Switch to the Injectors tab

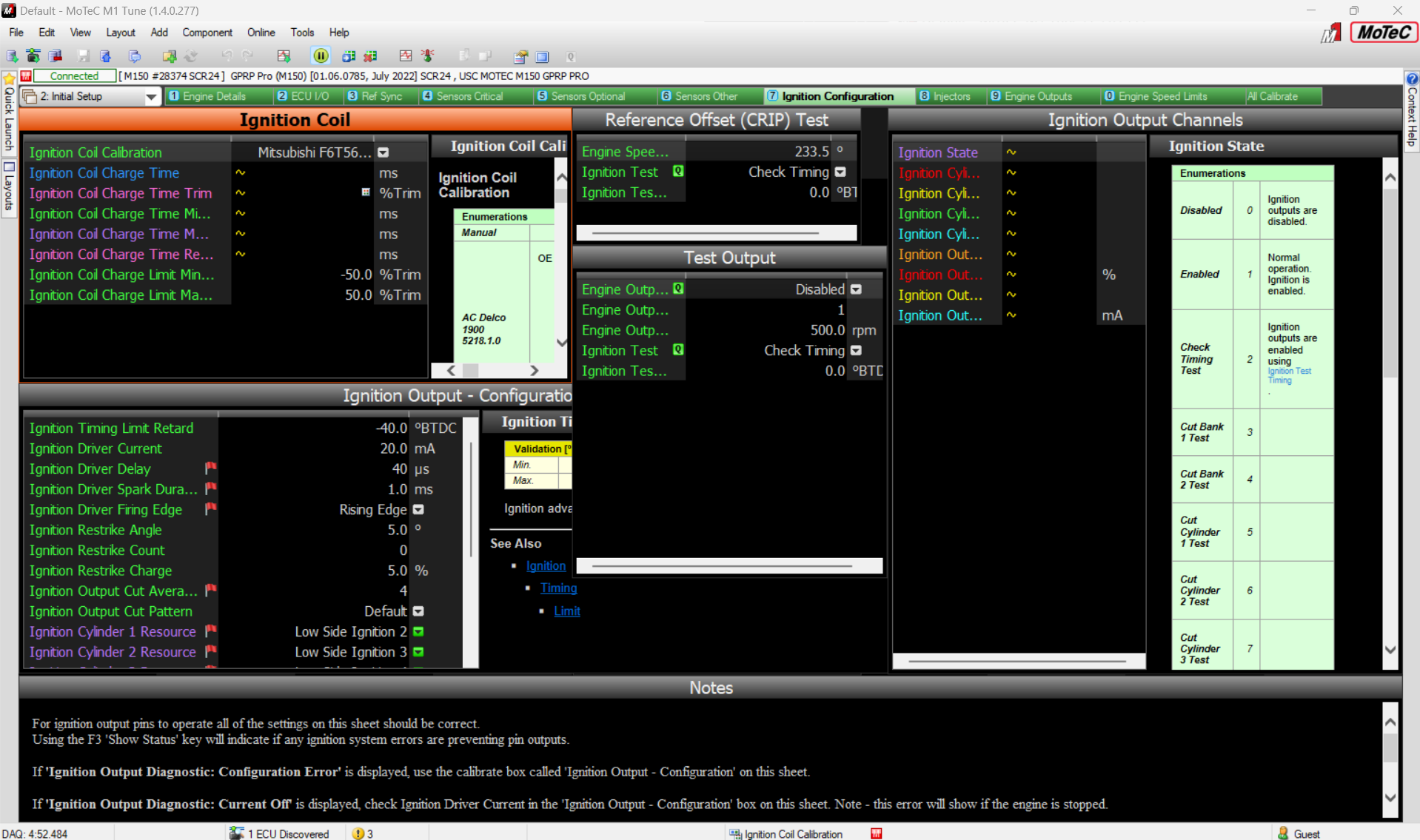point(948,96)
